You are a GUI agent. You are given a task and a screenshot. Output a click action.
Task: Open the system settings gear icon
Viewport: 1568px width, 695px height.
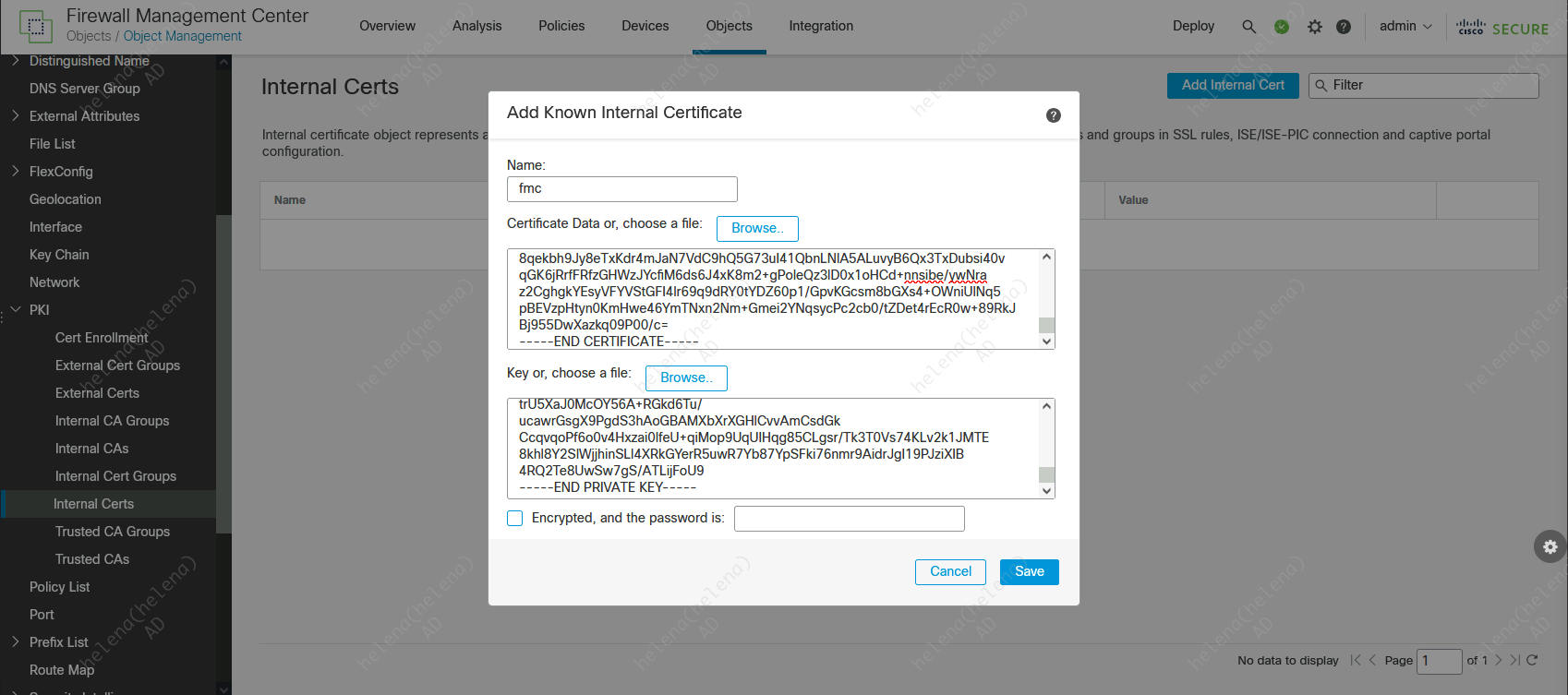tap(1315, 27)
